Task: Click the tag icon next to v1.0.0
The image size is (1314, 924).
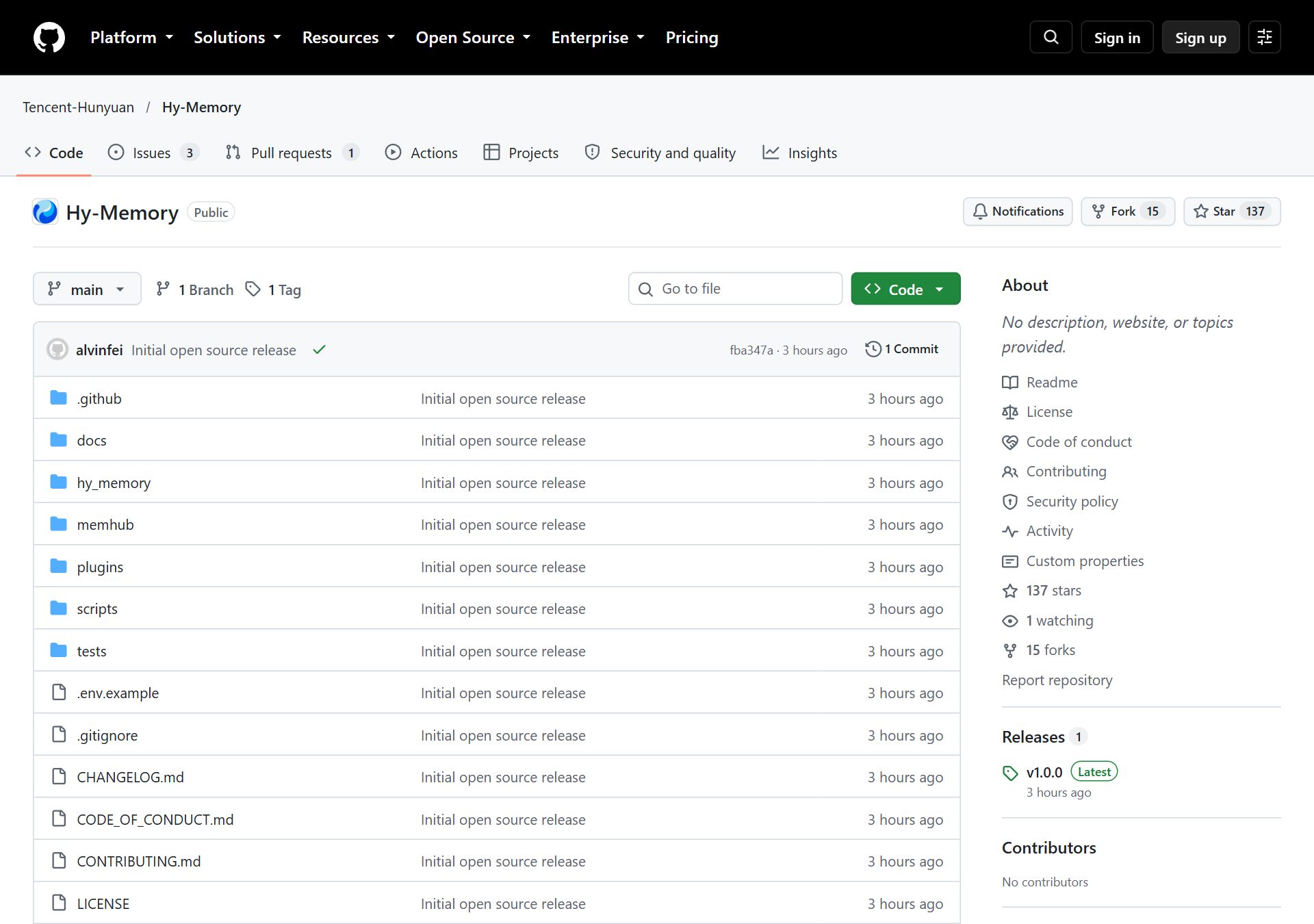Action: [1010, 773]
